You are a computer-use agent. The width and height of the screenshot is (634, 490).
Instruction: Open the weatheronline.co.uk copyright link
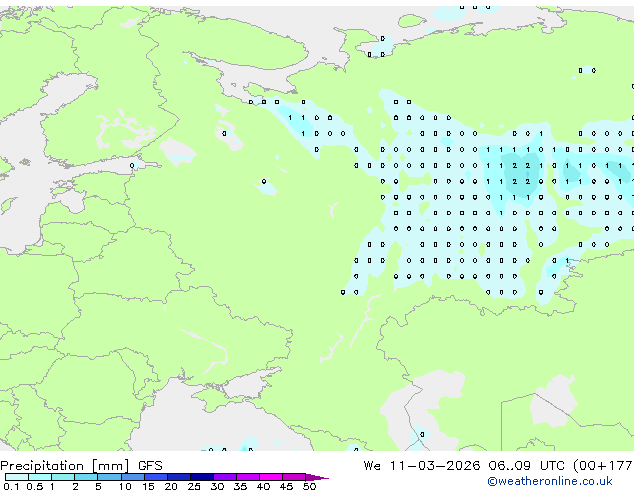tap(550, 481)
